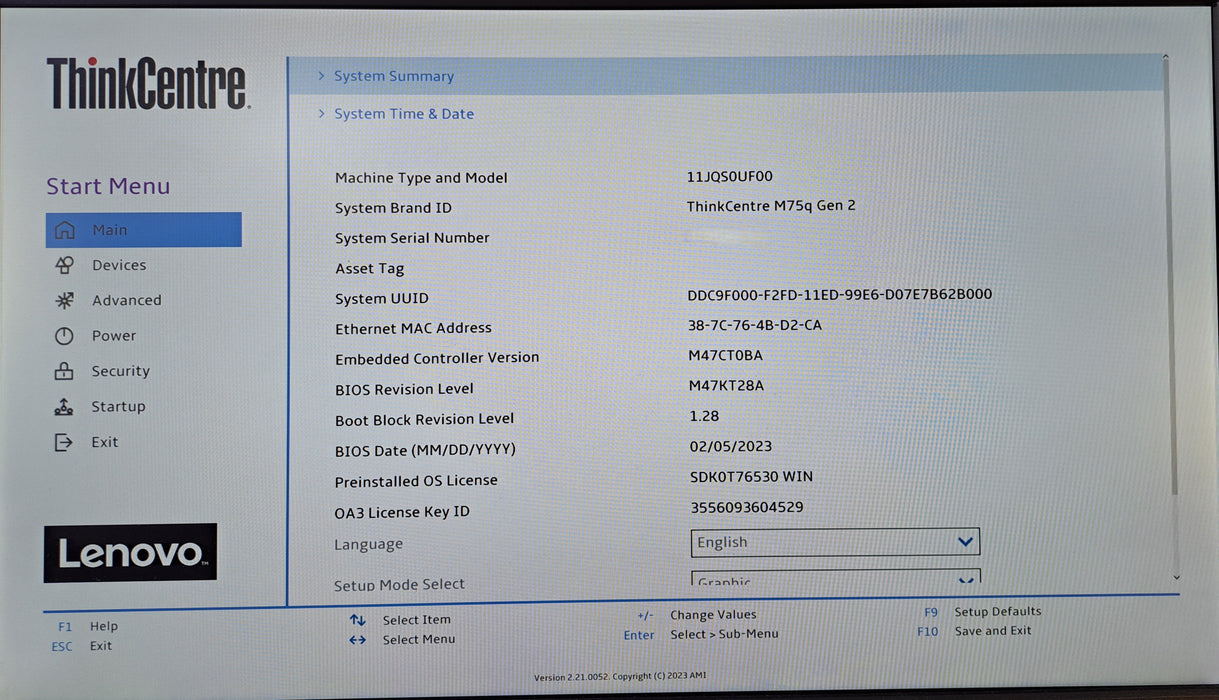Click SDK0T76530 WIN license value

(751, 477)
